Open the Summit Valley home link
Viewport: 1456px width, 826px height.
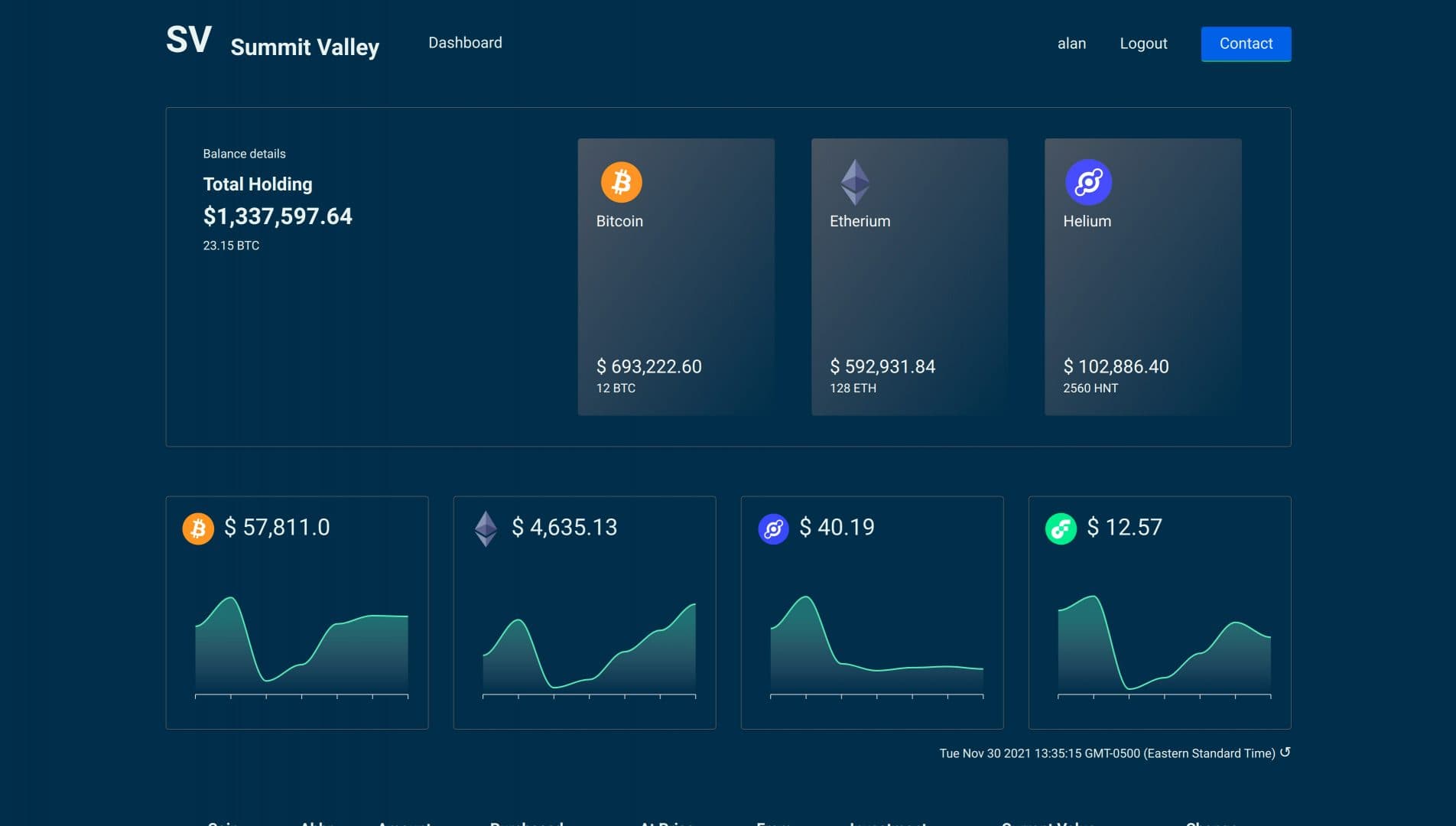304,47
